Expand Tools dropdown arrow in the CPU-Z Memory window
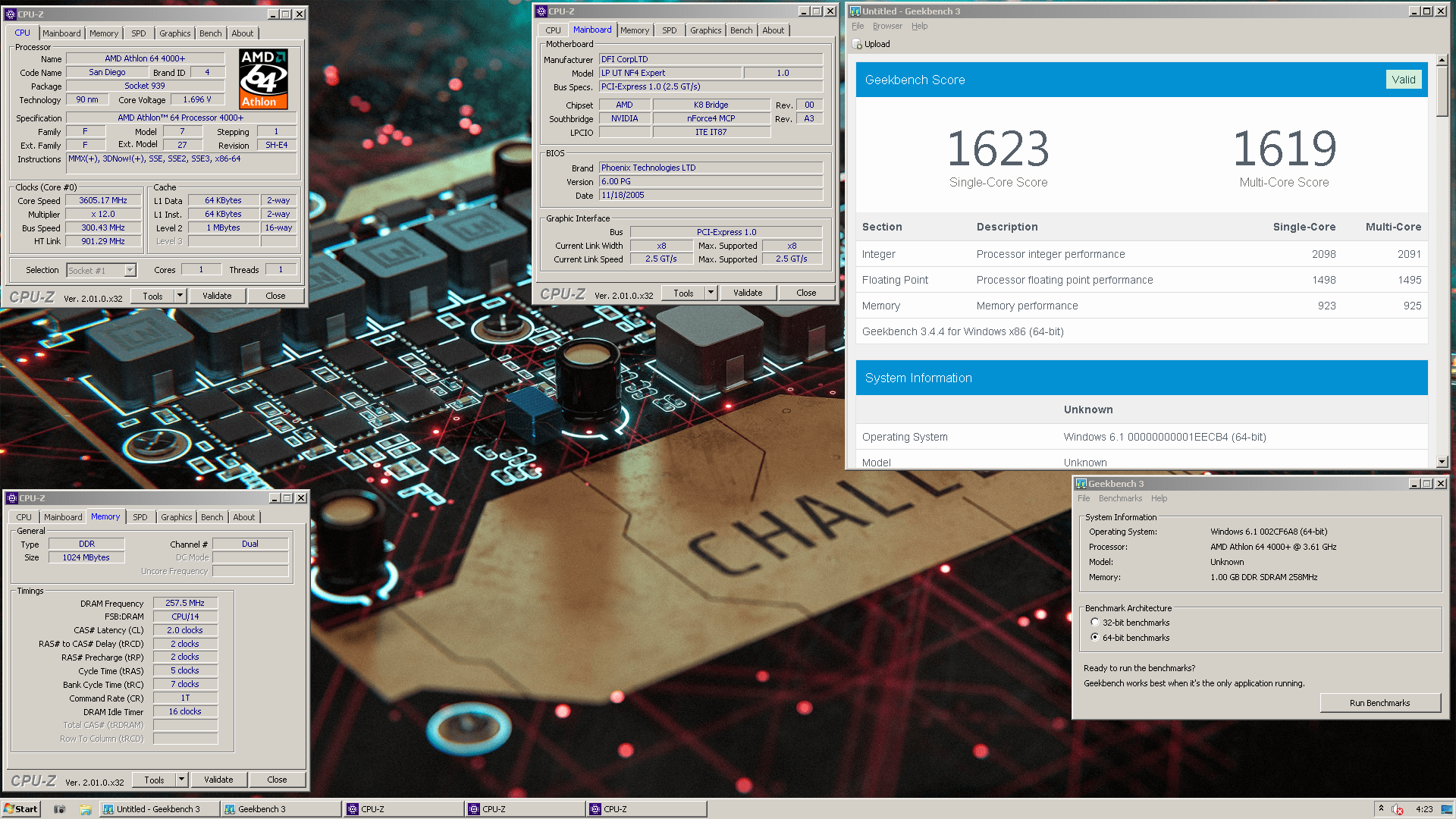This screenshot has width=1456, height=819. point(181,780)
